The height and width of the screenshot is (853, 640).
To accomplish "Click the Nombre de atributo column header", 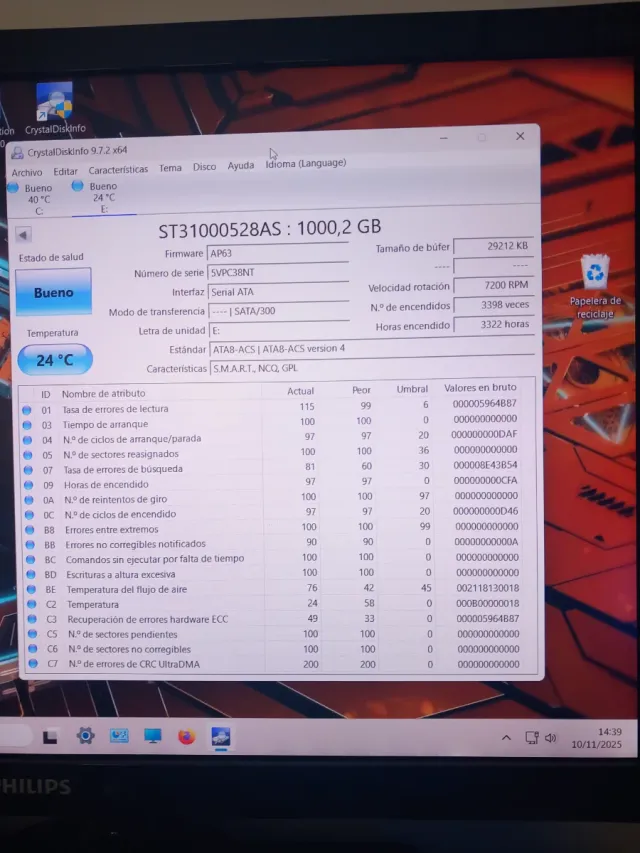I will pos(103,393).
